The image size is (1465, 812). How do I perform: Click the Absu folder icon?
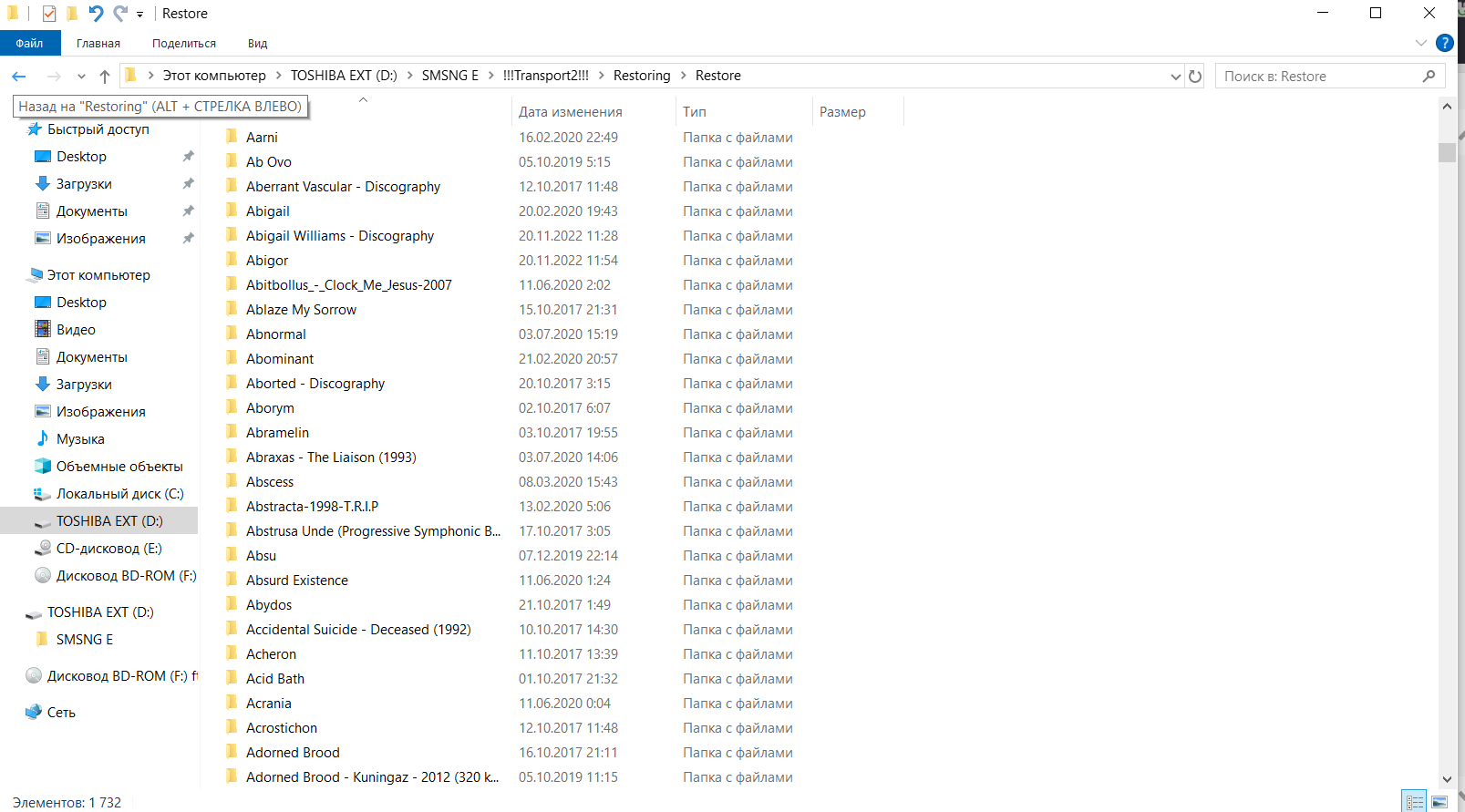232,555
